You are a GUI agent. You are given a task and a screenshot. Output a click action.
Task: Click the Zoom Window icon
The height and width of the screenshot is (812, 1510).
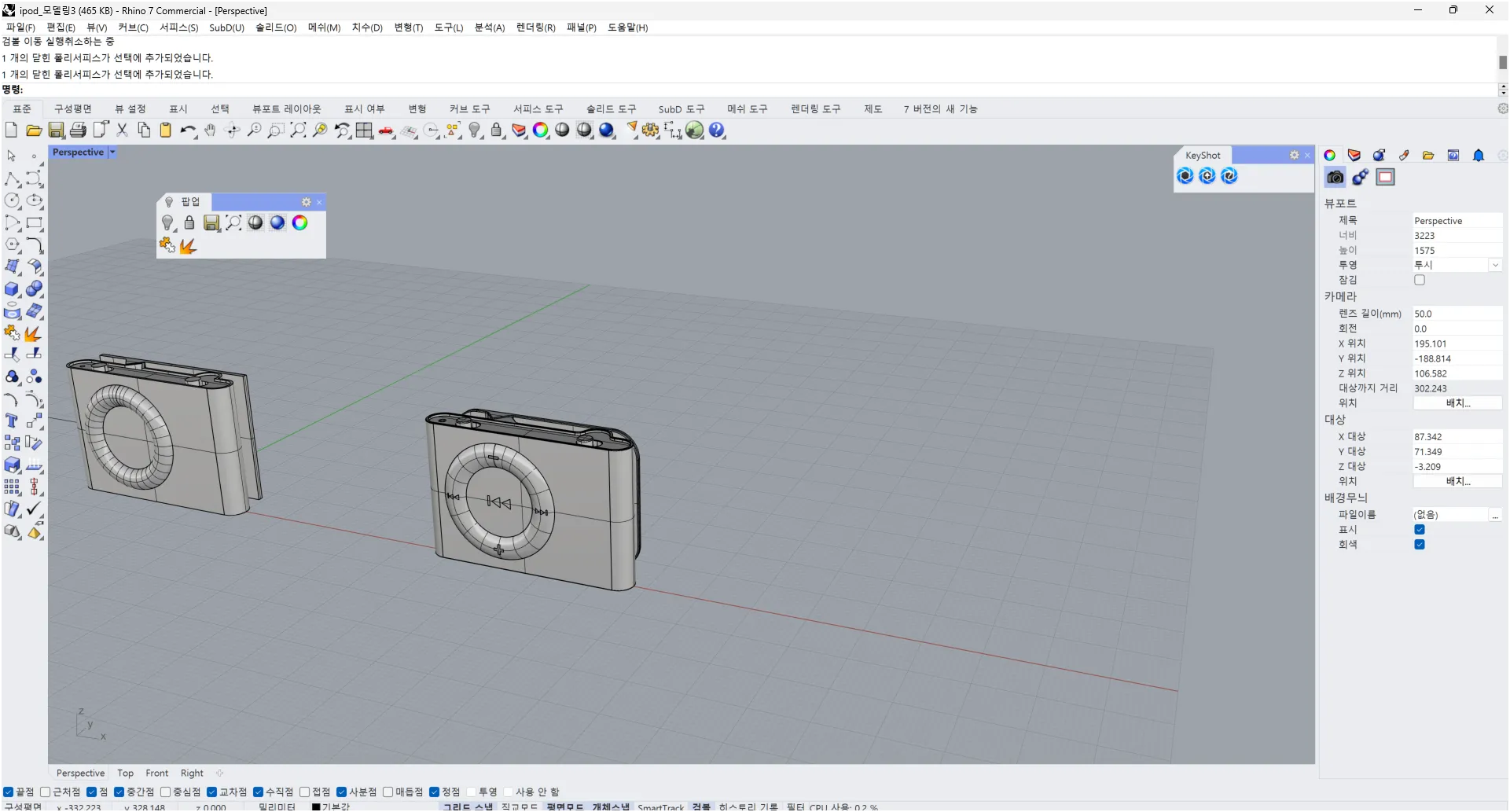coord(276,130)
